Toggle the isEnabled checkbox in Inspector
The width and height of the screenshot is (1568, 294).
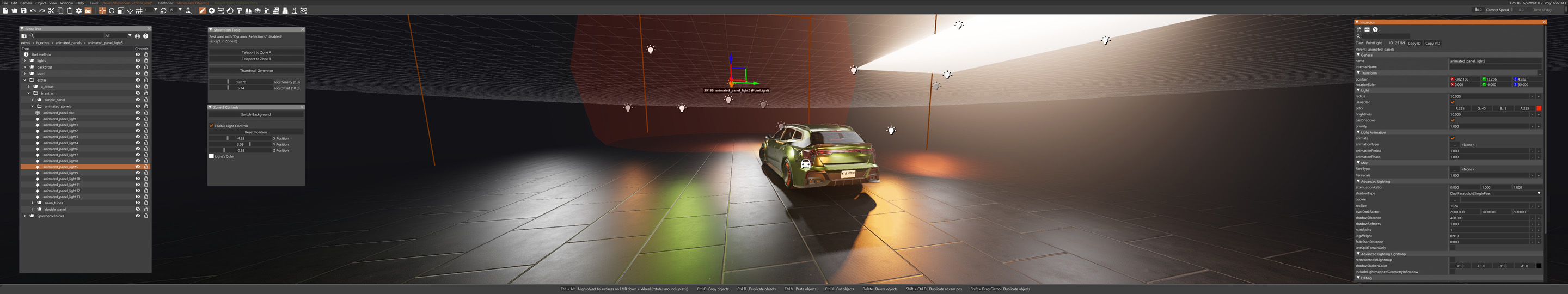1453,102
